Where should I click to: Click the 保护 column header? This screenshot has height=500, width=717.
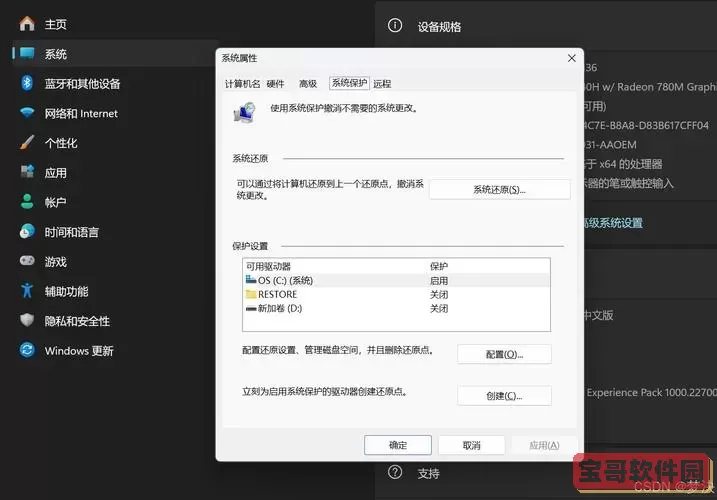[439, 266]
